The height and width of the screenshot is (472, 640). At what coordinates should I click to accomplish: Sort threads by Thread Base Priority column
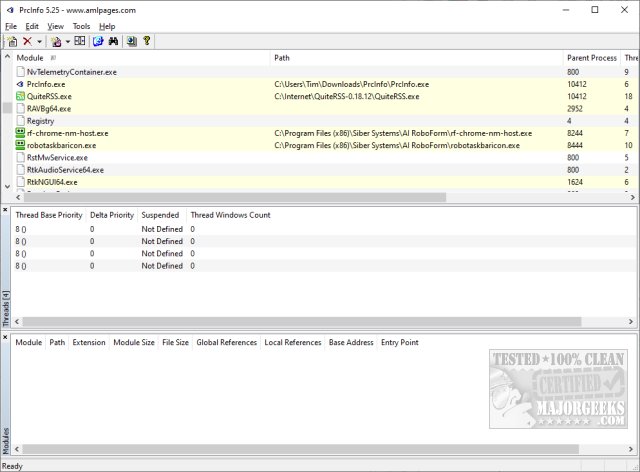pos(49,215)
